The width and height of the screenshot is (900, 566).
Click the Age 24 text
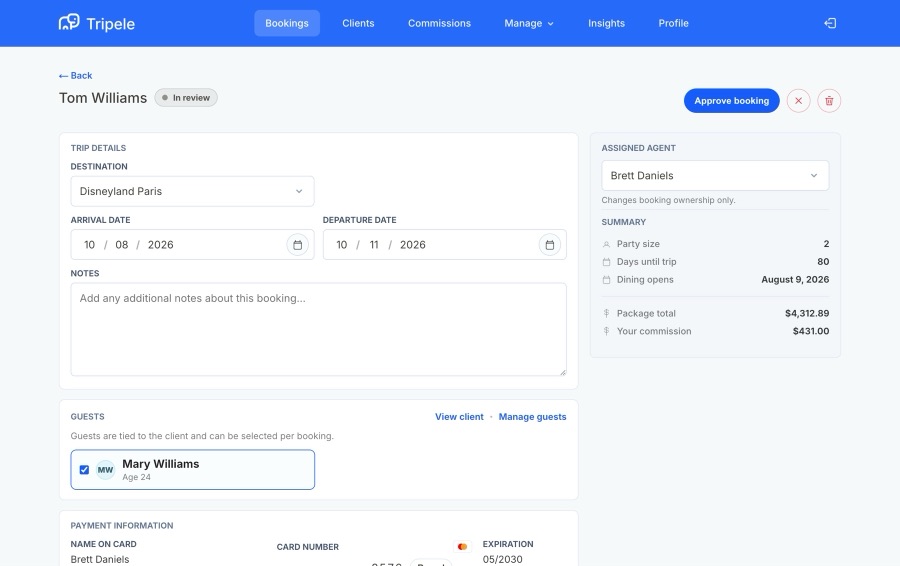pyautogui.click(x=136, y=477)
